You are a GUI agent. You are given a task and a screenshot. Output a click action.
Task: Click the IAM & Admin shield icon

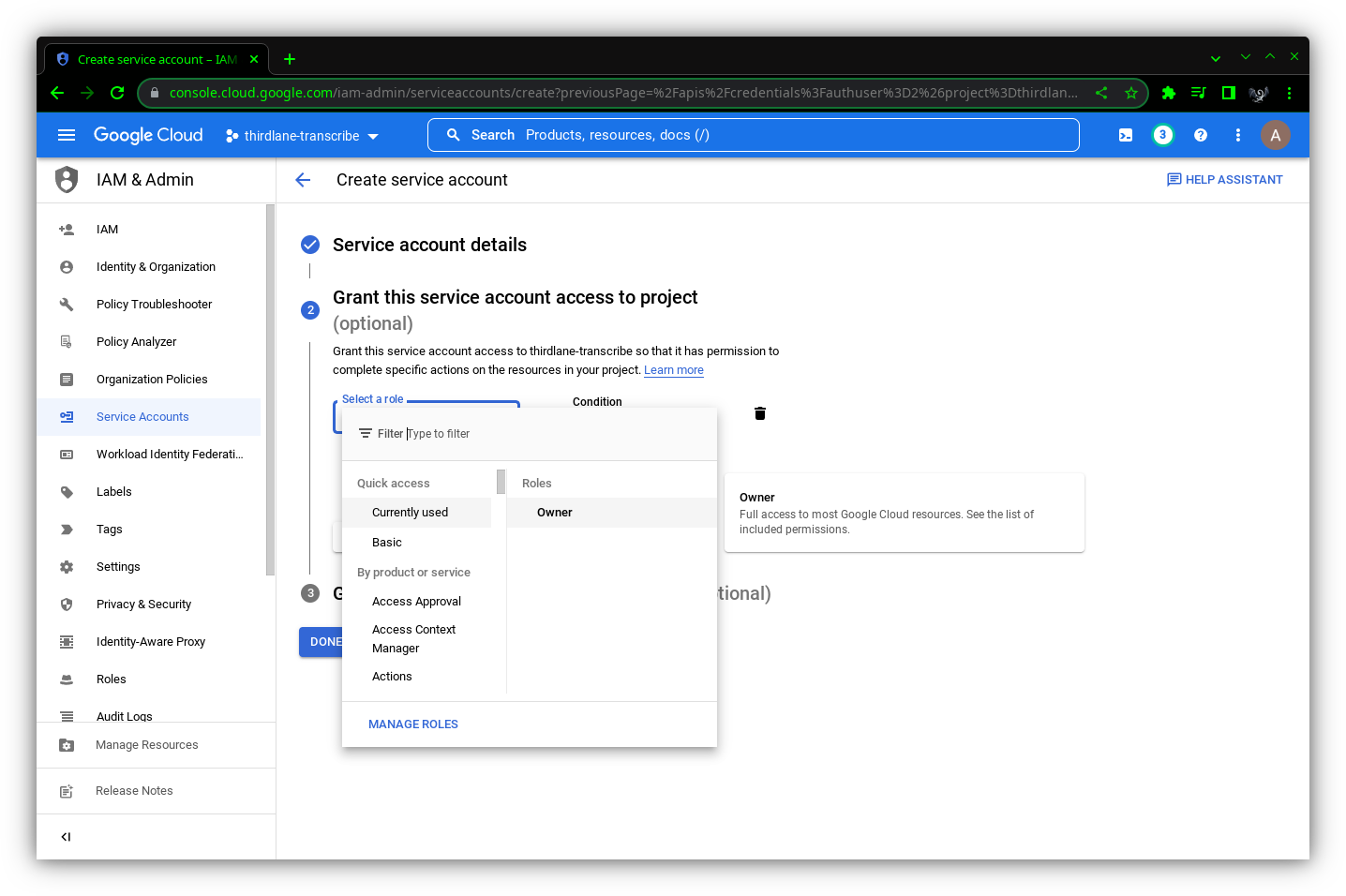[x=67, y=179]
